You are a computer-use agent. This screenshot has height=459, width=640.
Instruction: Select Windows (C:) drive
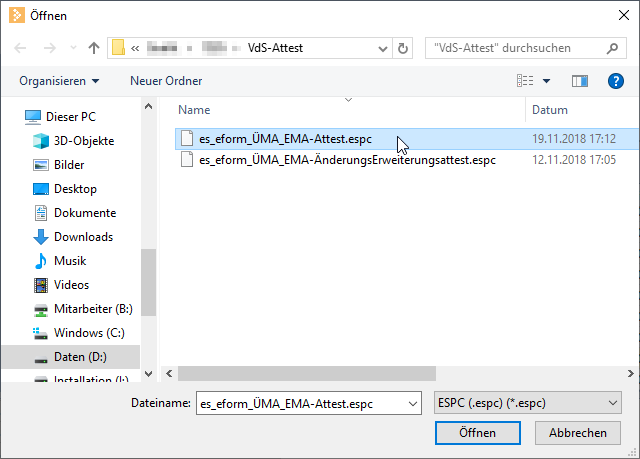(x=88, y=333)
